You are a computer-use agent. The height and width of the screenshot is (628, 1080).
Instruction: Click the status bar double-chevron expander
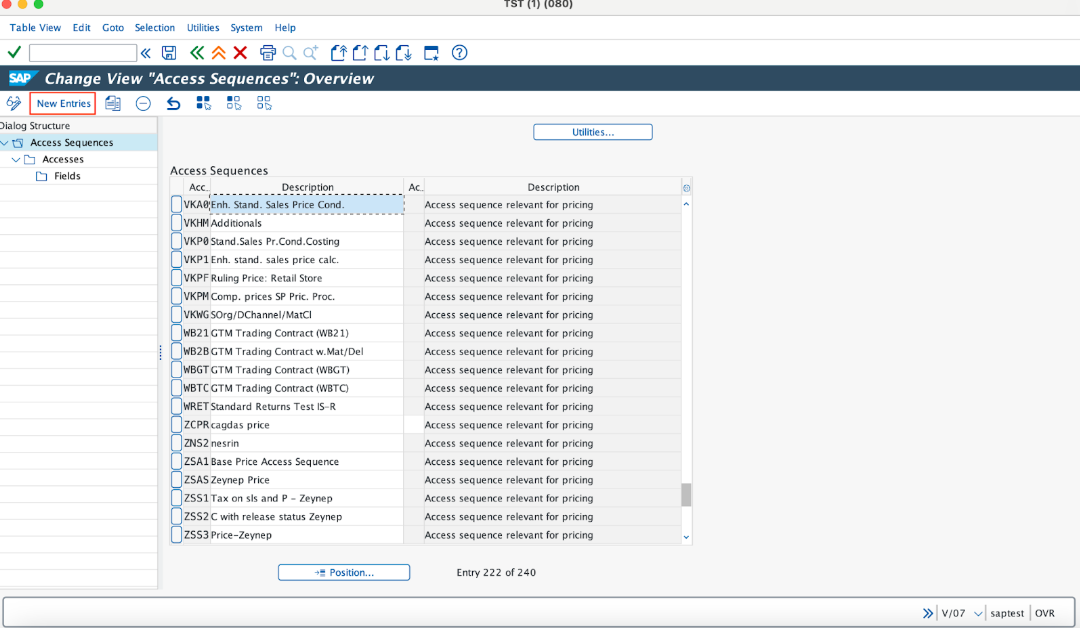[x=928, y=613]
